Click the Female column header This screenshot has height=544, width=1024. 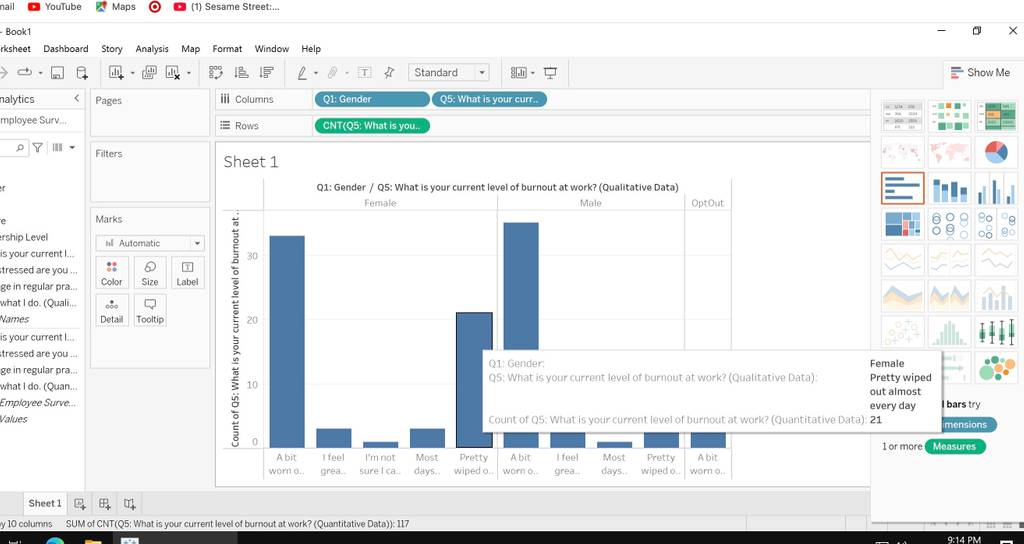click(380, 203)
